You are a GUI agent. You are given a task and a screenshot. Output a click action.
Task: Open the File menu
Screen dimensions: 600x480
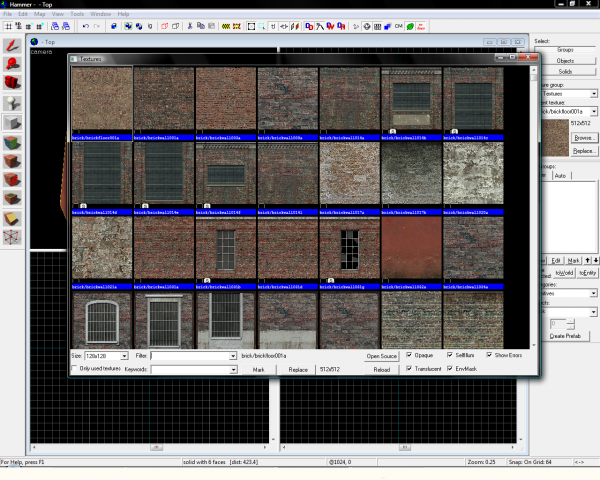(x=7, y=14)
